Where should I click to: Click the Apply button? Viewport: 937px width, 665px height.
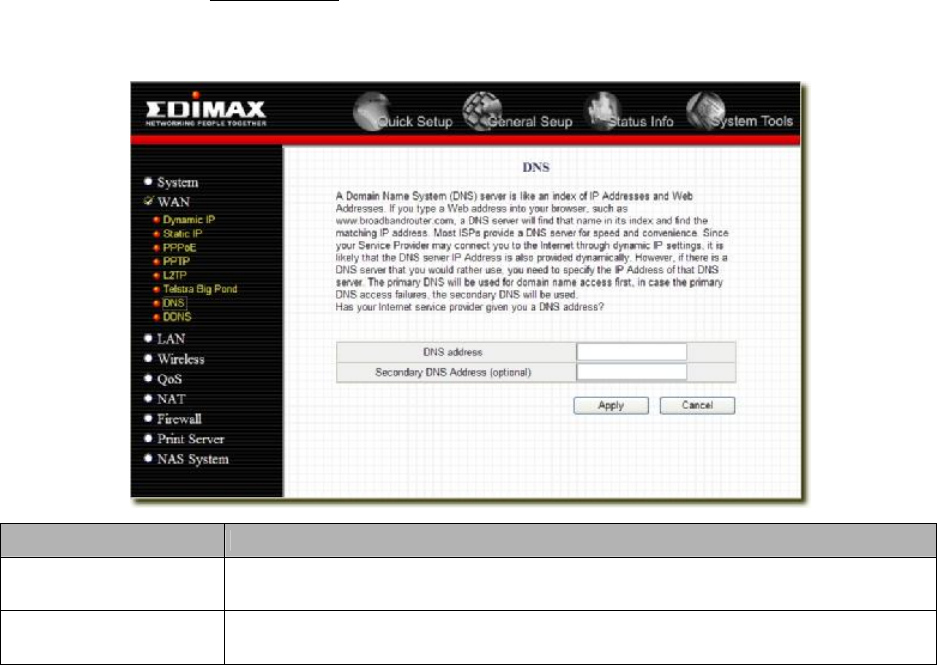(x=611, y=405)
